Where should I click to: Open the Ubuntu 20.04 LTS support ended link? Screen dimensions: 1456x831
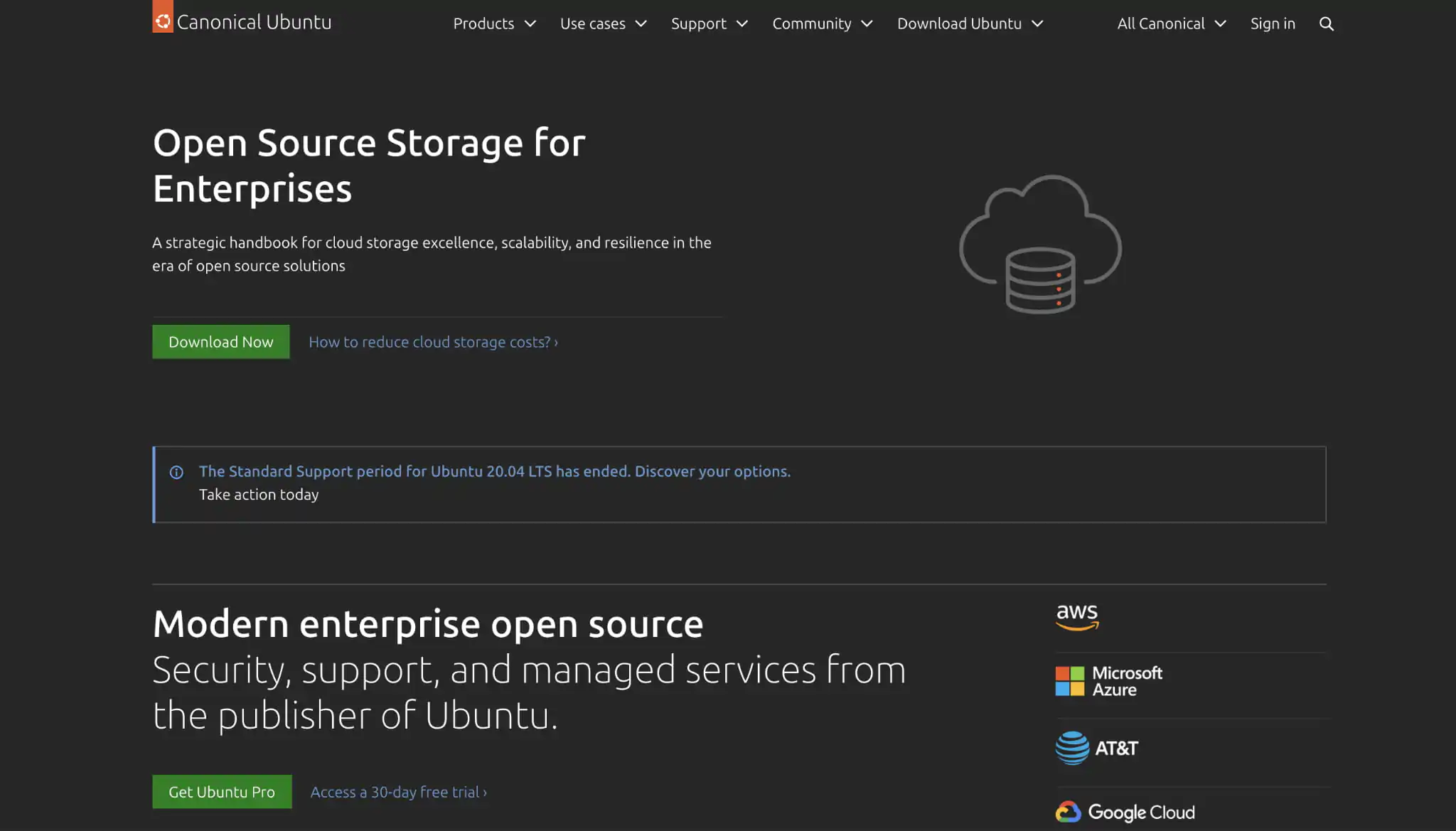click(495, 471)
